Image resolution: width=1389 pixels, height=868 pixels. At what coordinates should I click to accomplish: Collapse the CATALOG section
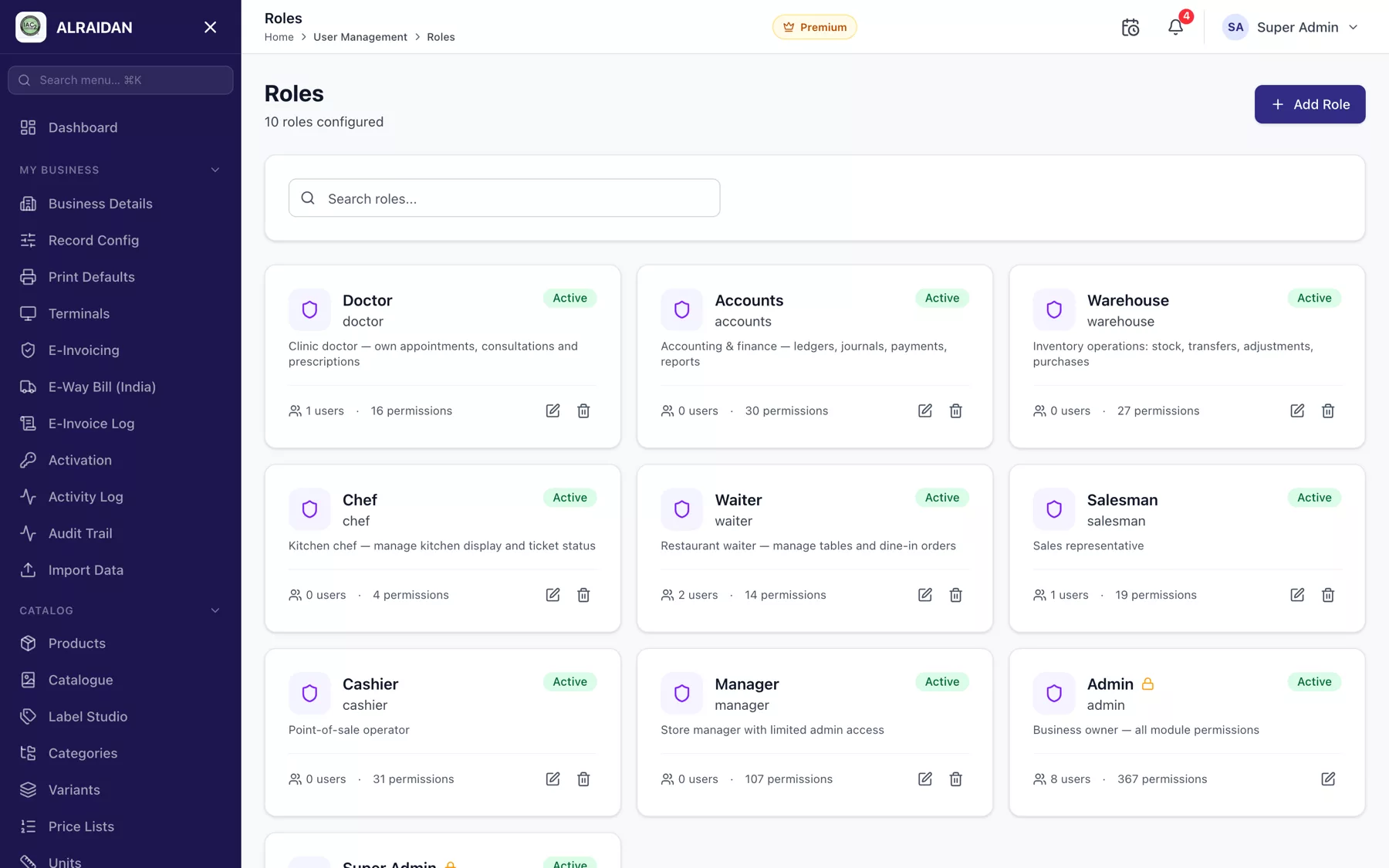tap(215, 610)
